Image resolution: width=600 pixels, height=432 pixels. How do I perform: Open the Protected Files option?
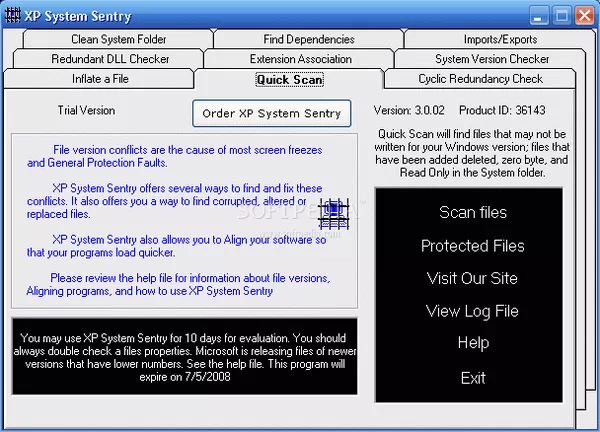point(473,246)
